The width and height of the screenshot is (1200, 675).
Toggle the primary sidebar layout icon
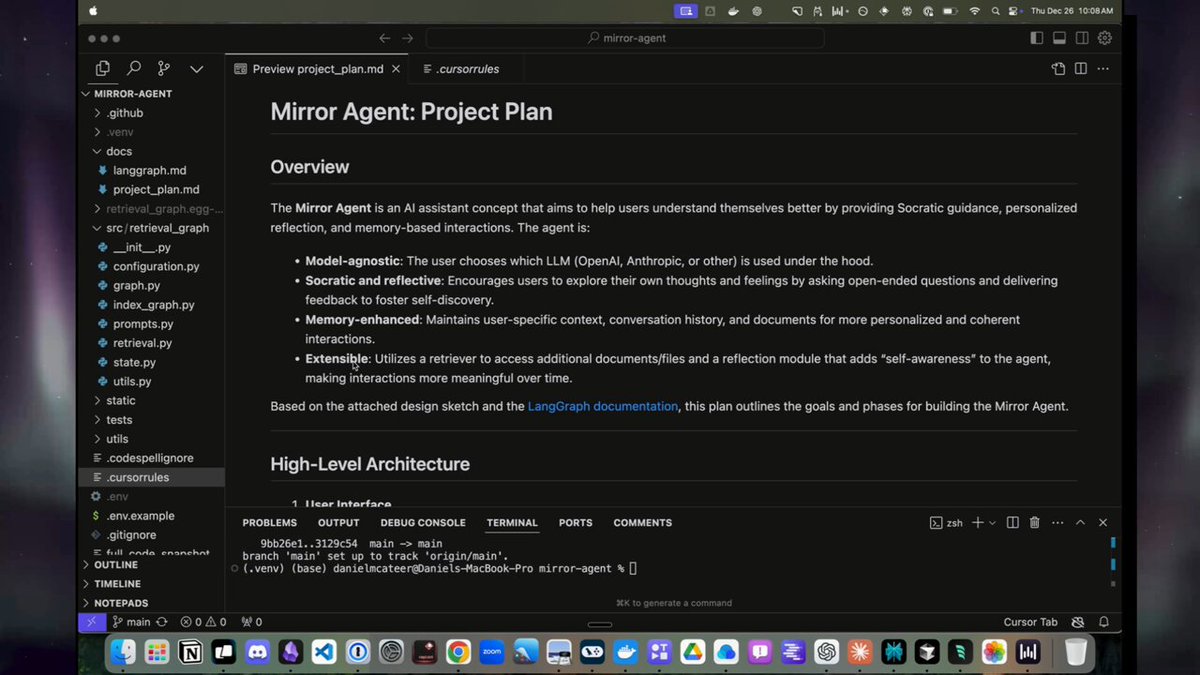pos(1036,38)
